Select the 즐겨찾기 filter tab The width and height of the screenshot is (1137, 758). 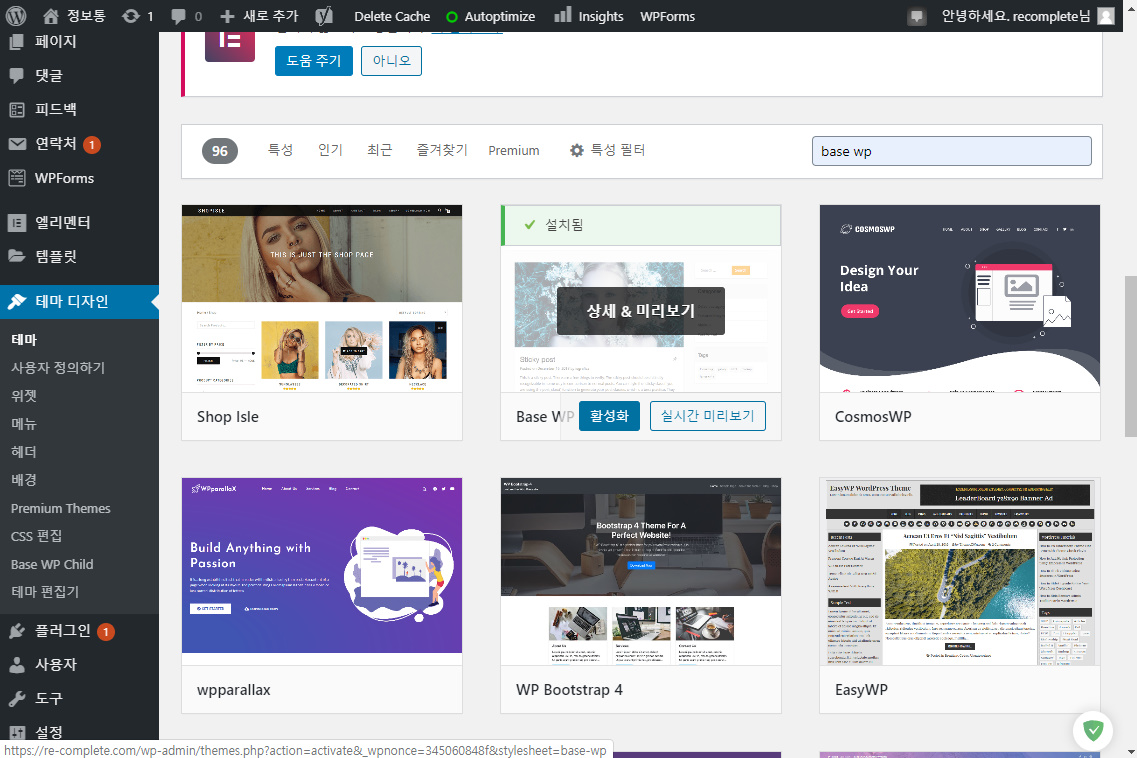point(442,150)
